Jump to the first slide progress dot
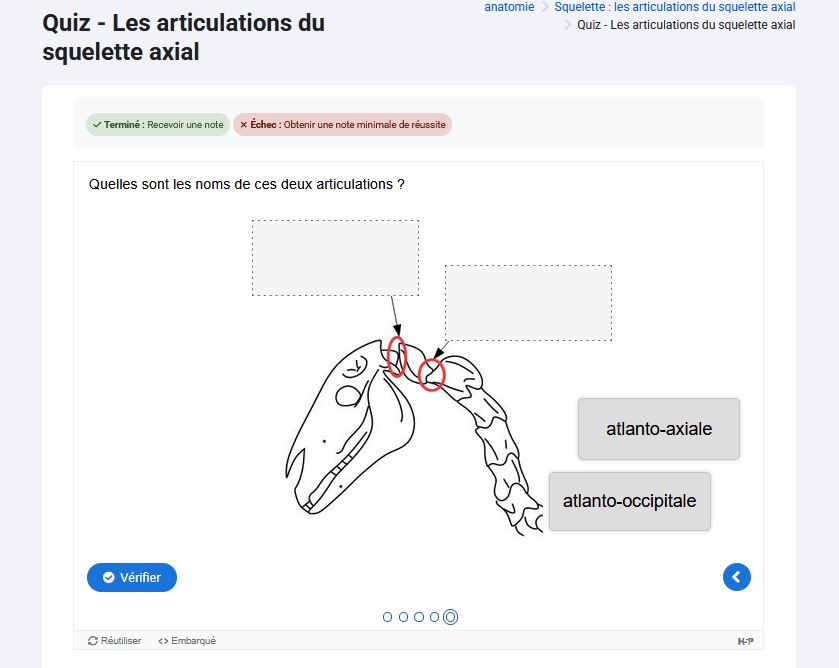Viewport: 839px width, 668px height. pyautogui.click(x=387, y=617)
